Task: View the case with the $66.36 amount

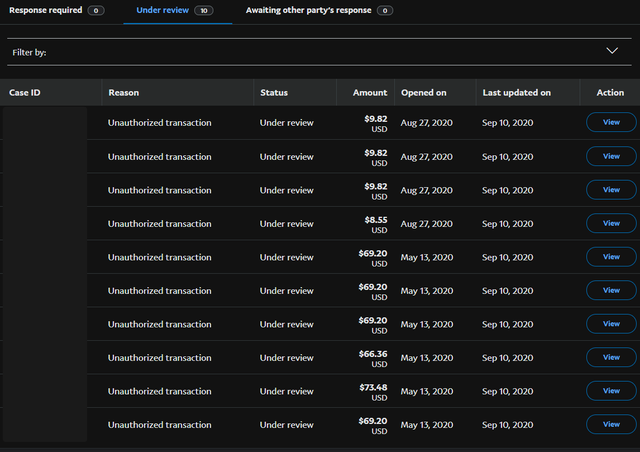Action: click(x=611, y=357)
